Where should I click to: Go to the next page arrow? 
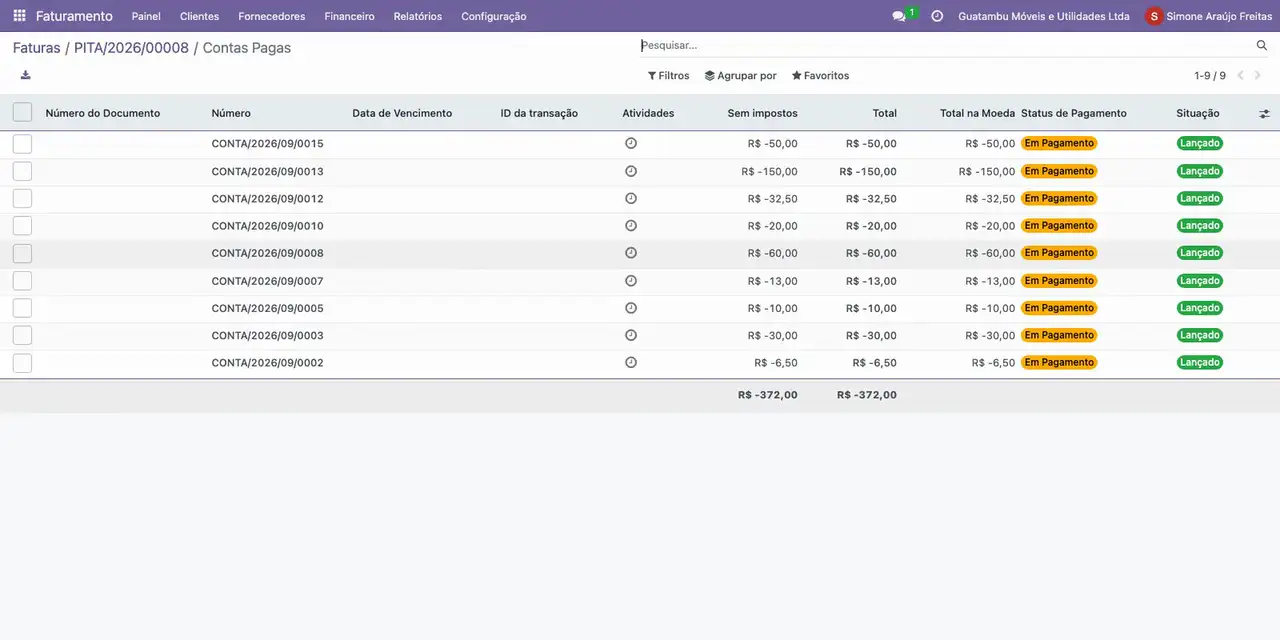pos(1258,75)
